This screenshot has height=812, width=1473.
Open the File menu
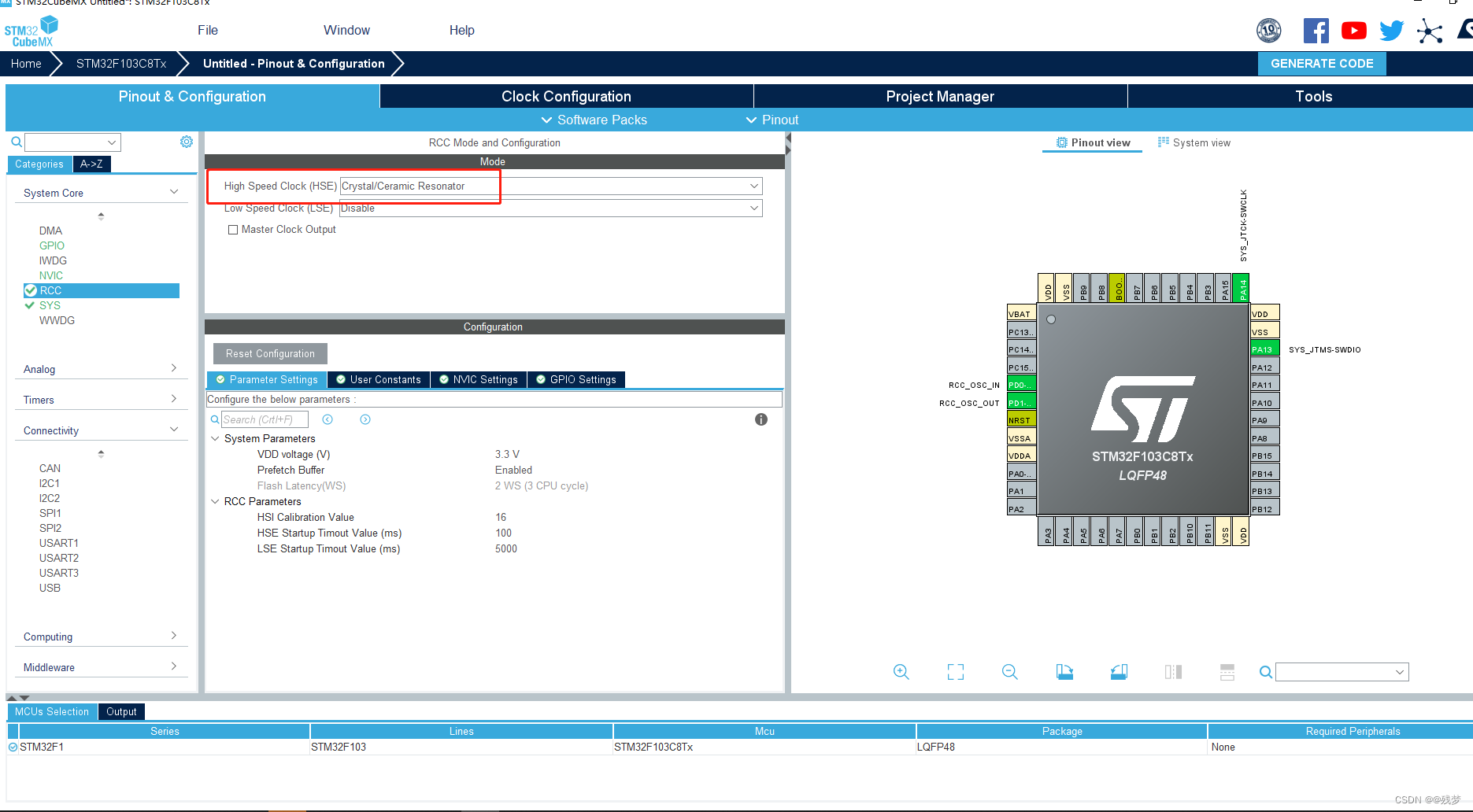(x=208, y=30)
